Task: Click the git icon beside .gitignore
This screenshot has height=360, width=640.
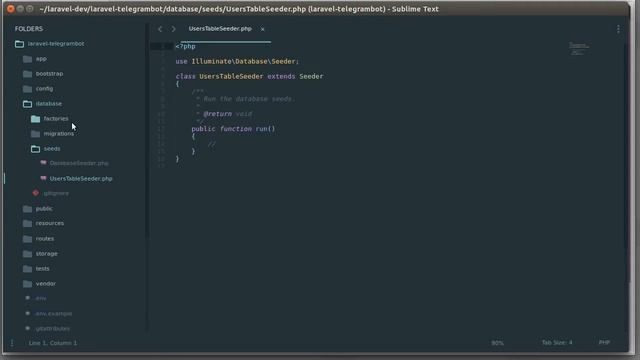Action: (36, 193)
